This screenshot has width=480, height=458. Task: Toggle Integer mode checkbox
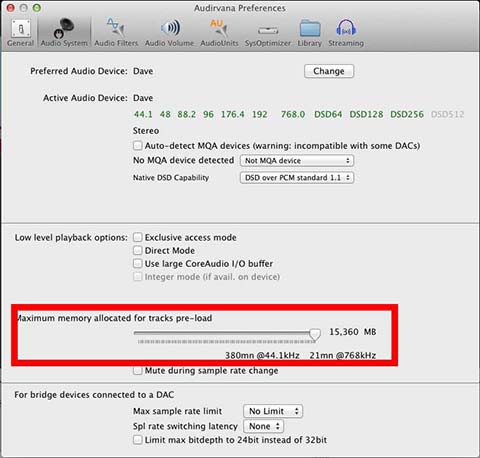click(x=138, y=277)
